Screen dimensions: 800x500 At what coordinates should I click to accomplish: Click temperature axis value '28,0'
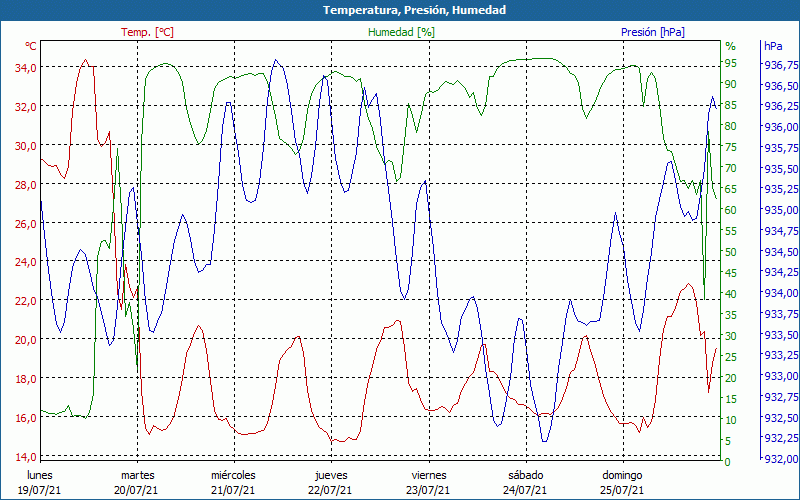[25, 185]
